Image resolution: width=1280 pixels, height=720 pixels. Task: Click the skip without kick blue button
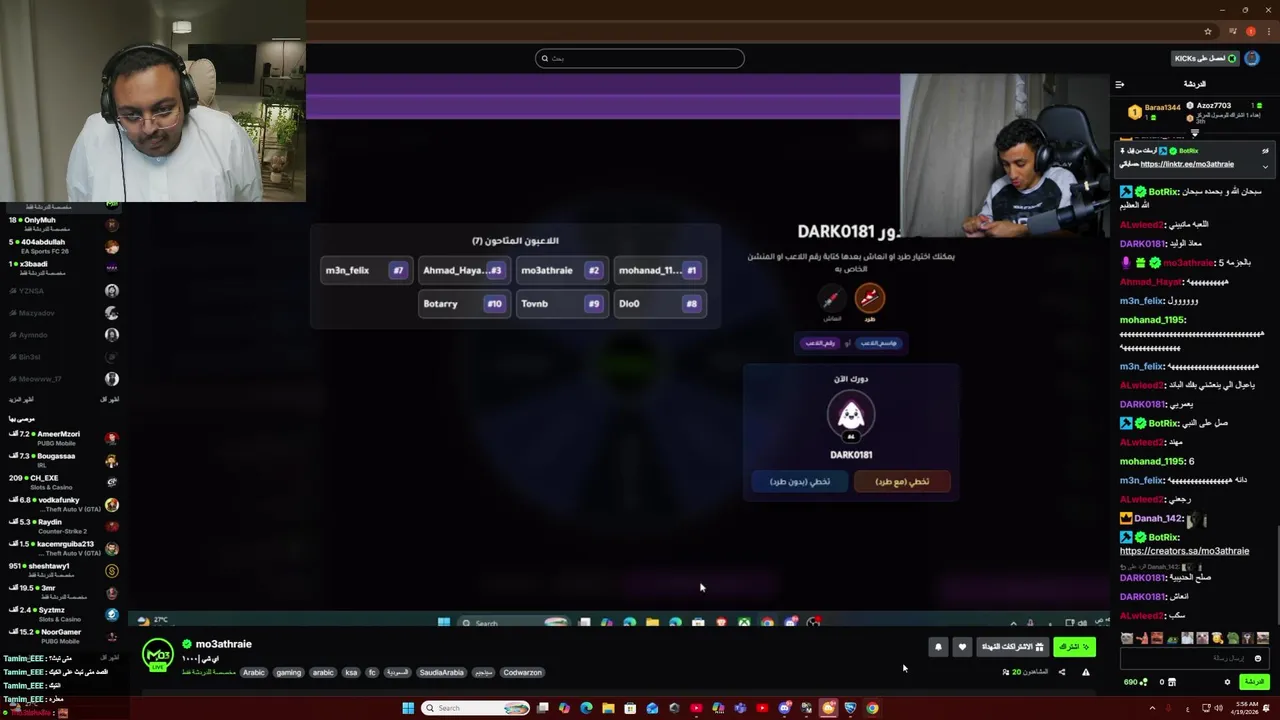800,481
